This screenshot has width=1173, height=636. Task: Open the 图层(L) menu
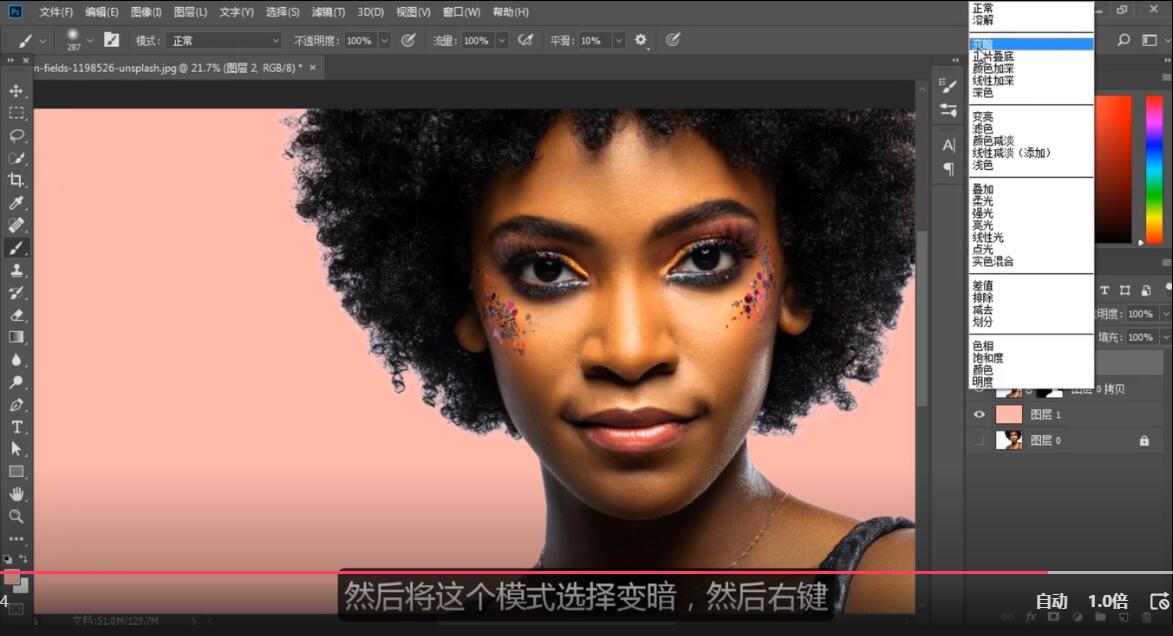(190, 12)
